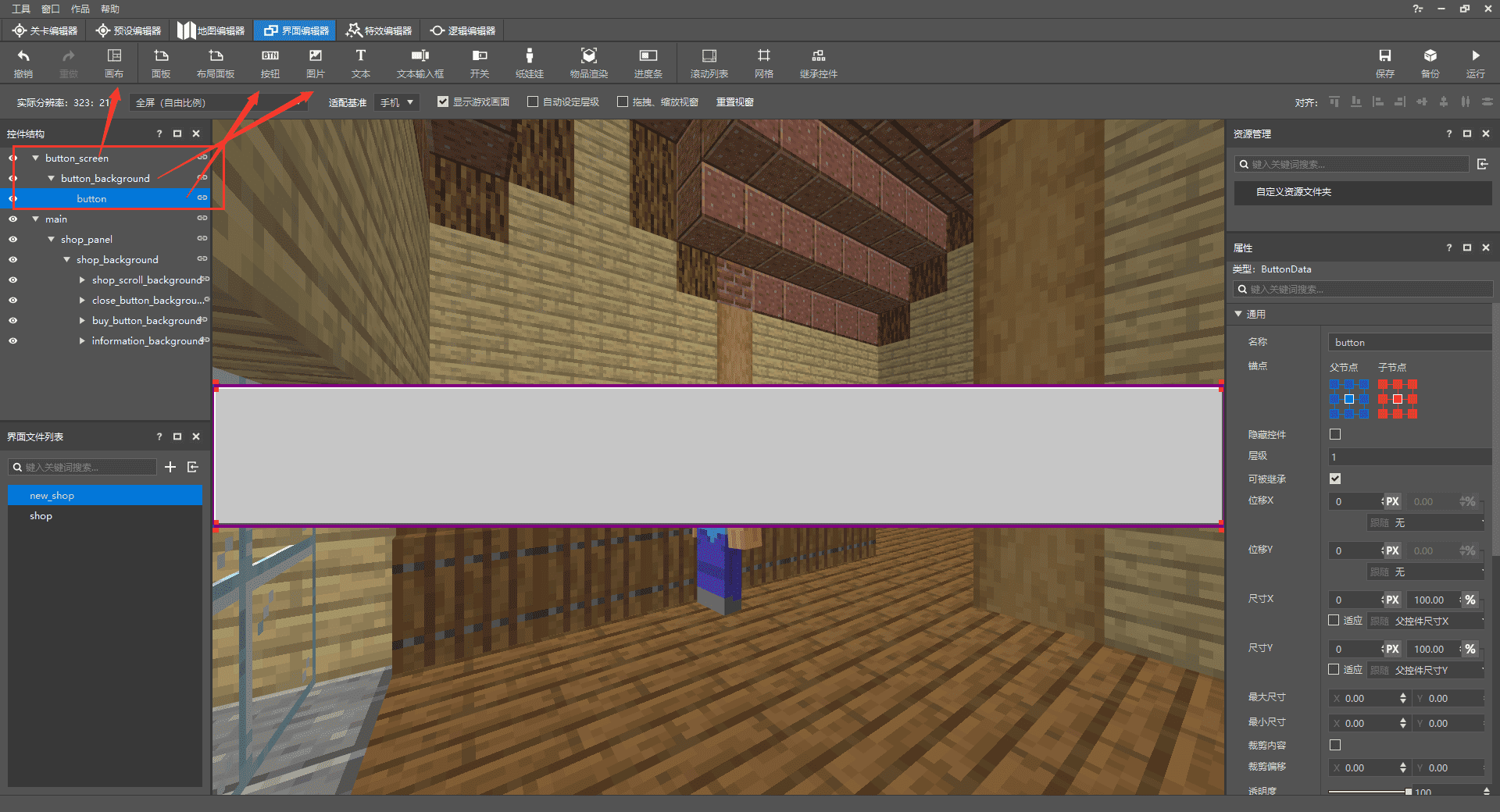Toggle visibility eye of shop_panel node
This screenshot has height=812, width=1500.
pyautogui.click(x=12, y=239)
